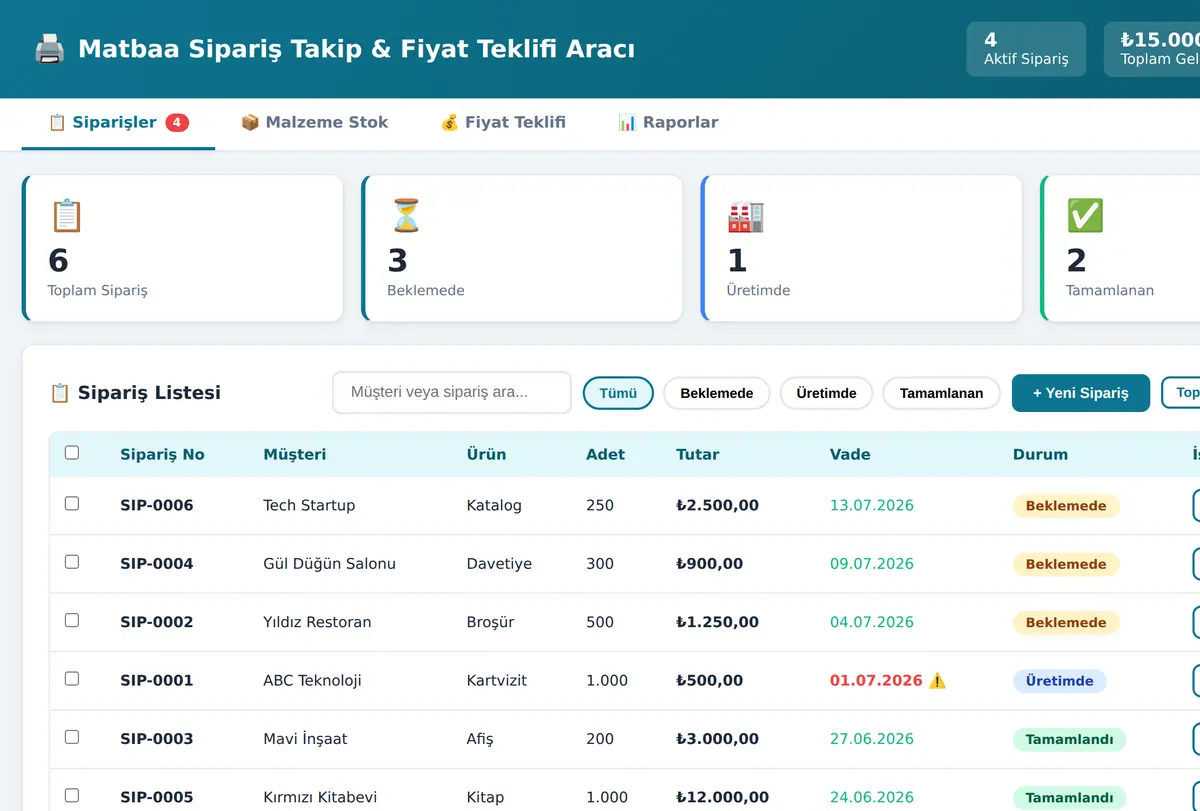Click customer name ABC Teknoloji

click(x=312, y=680)
